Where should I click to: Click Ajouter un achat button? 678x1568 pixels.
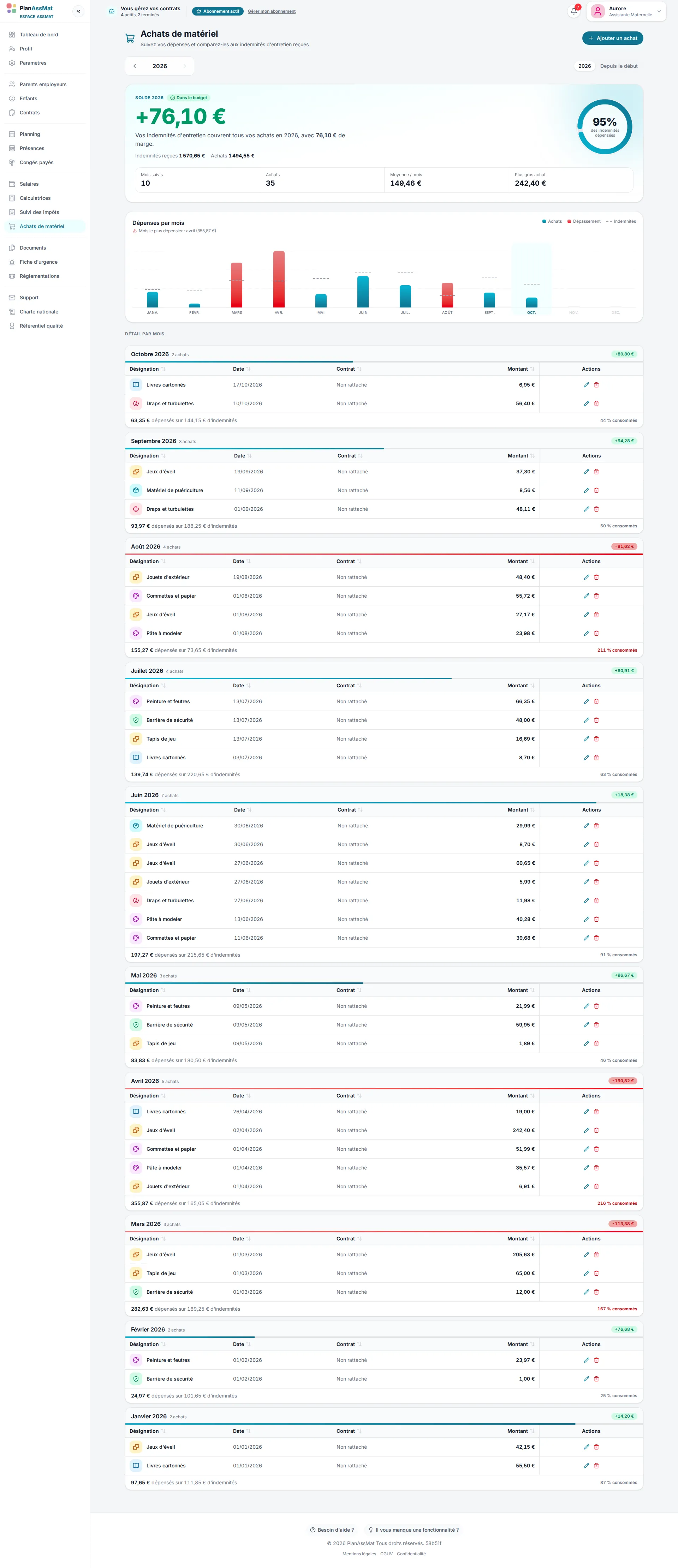coord(612,38)
